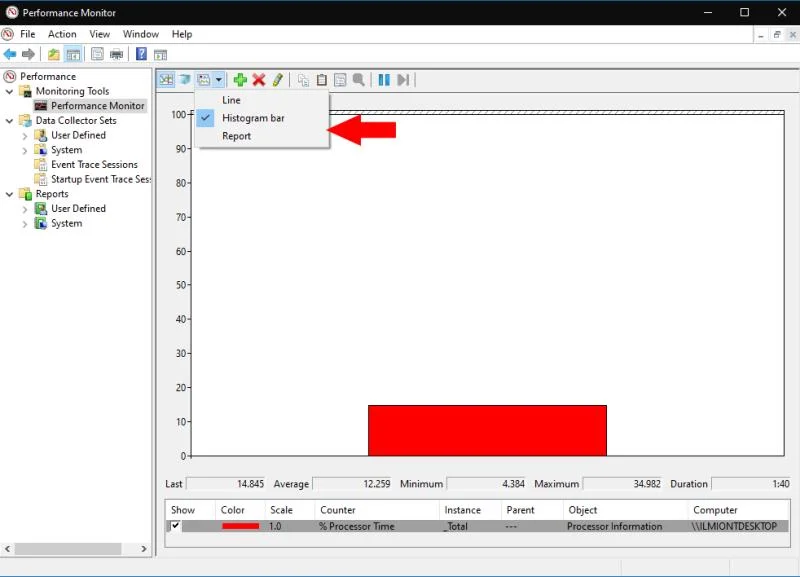Viewport: 800px width, 577px height.
Task: Click the Properties icon in the main toolbar
Action: (x=97, y=54)
